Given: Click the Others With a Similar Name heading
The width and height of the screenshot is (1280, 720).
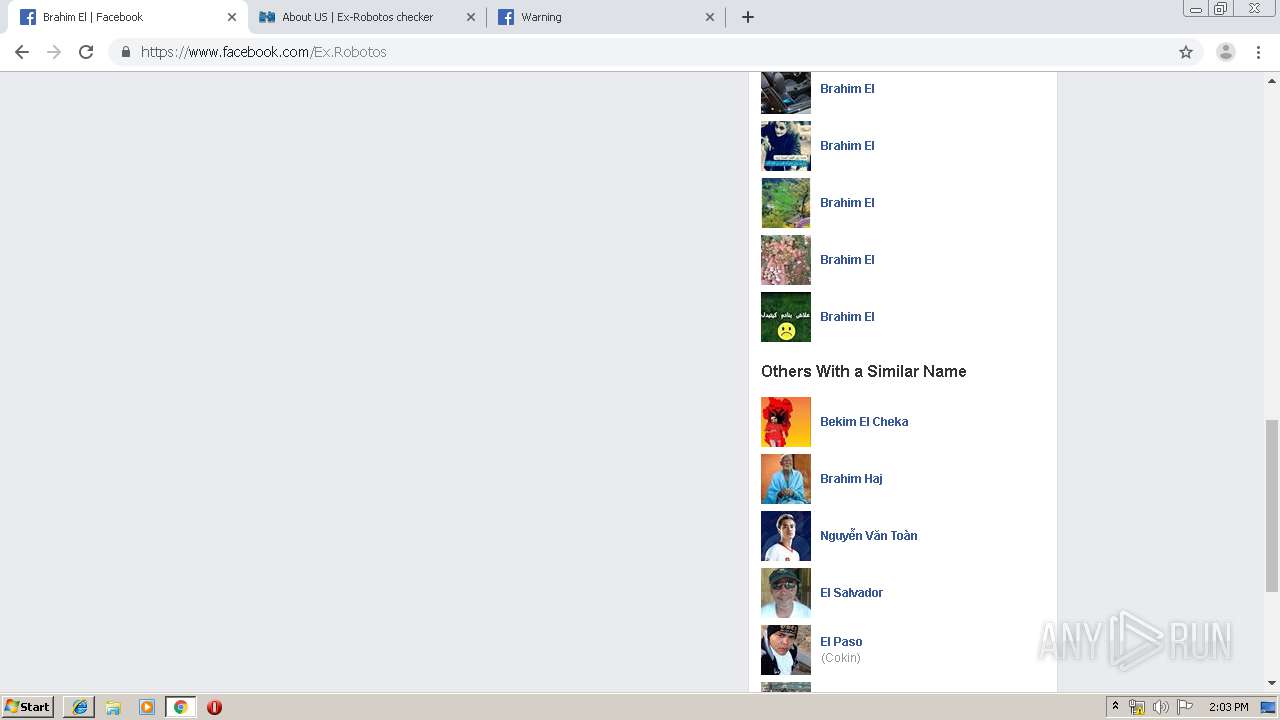Looking at the screenshot, I should click(x=864, y=371).
